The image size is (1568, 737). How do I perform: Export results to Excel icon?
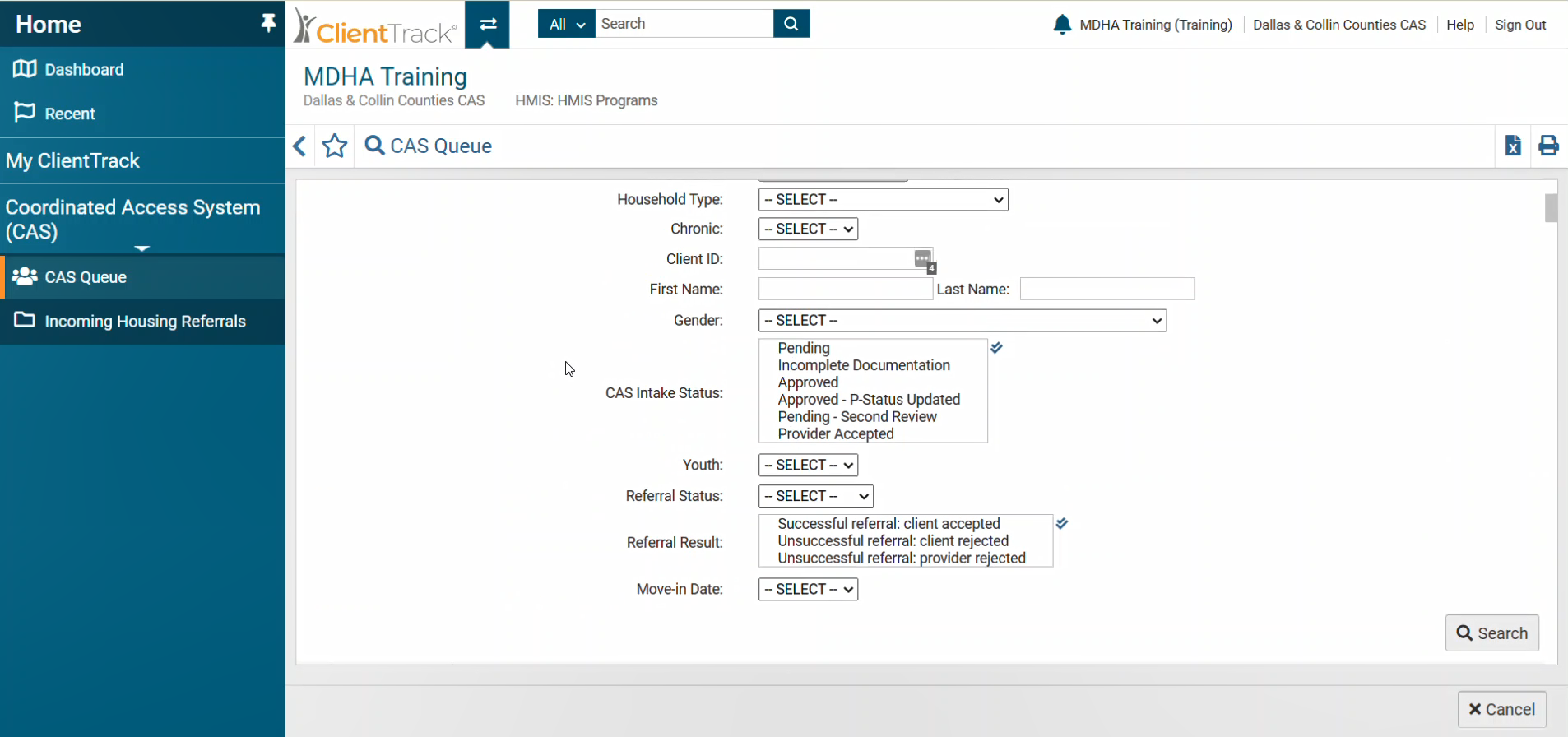coord(1513,146)
